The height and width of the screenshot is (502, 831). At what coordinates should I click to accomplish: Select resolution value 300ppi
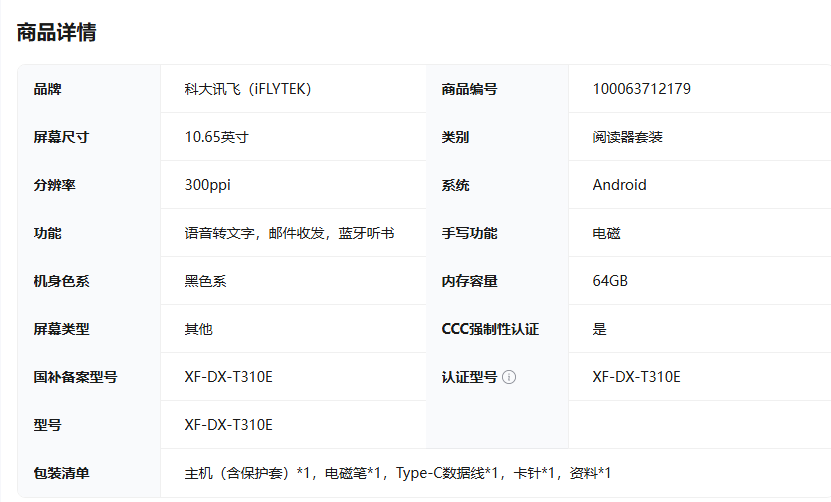[207, 185]
